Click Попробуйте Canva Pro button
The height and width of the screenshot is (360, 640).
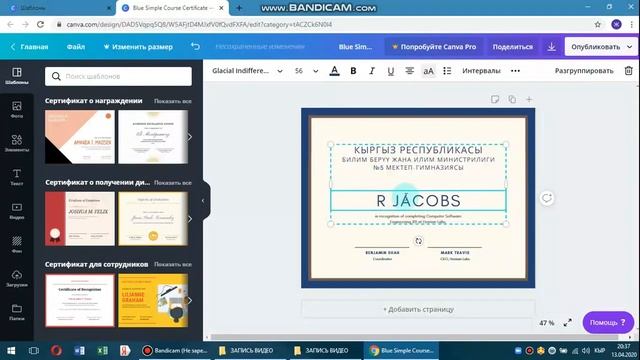(434, 47)
